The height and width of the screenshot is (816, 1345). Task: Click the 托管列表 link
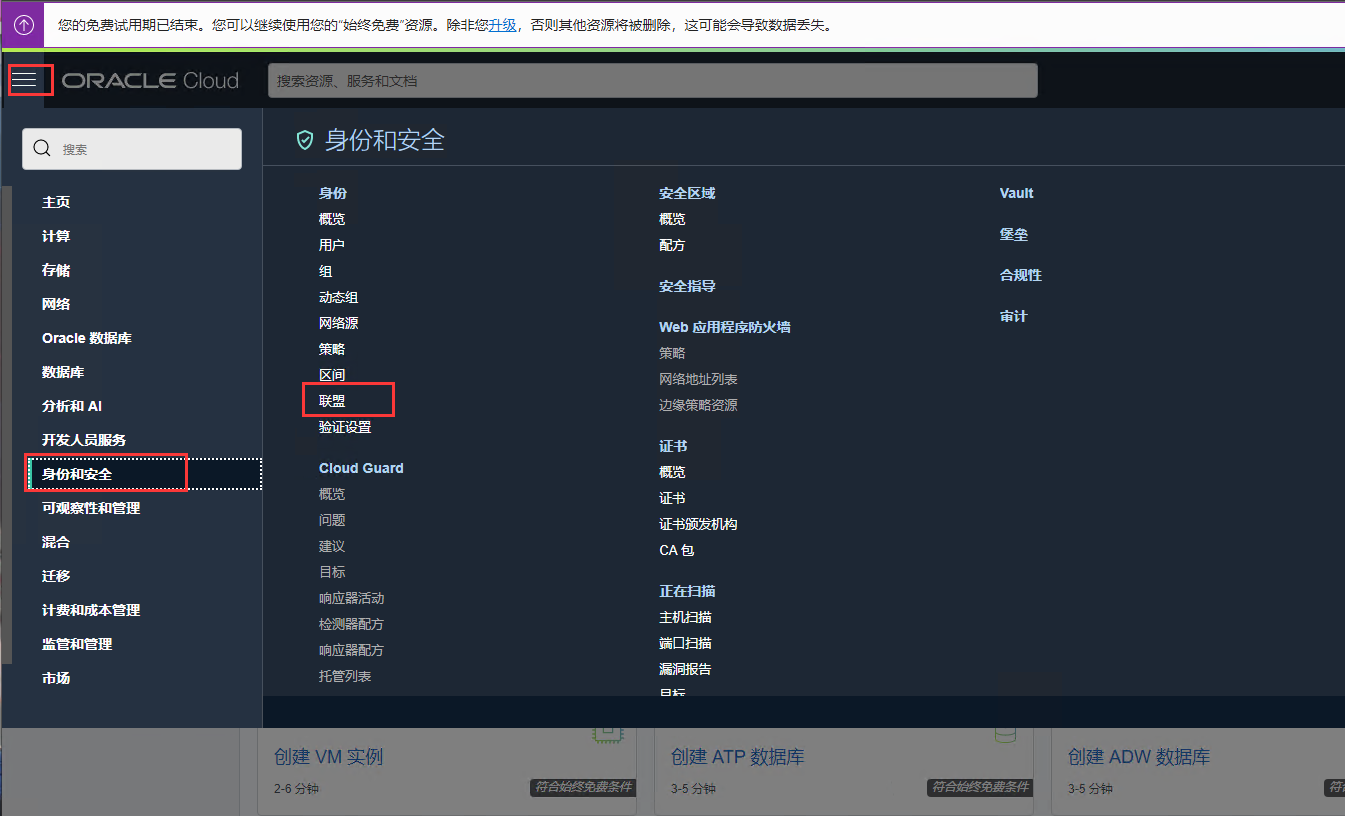345,676
